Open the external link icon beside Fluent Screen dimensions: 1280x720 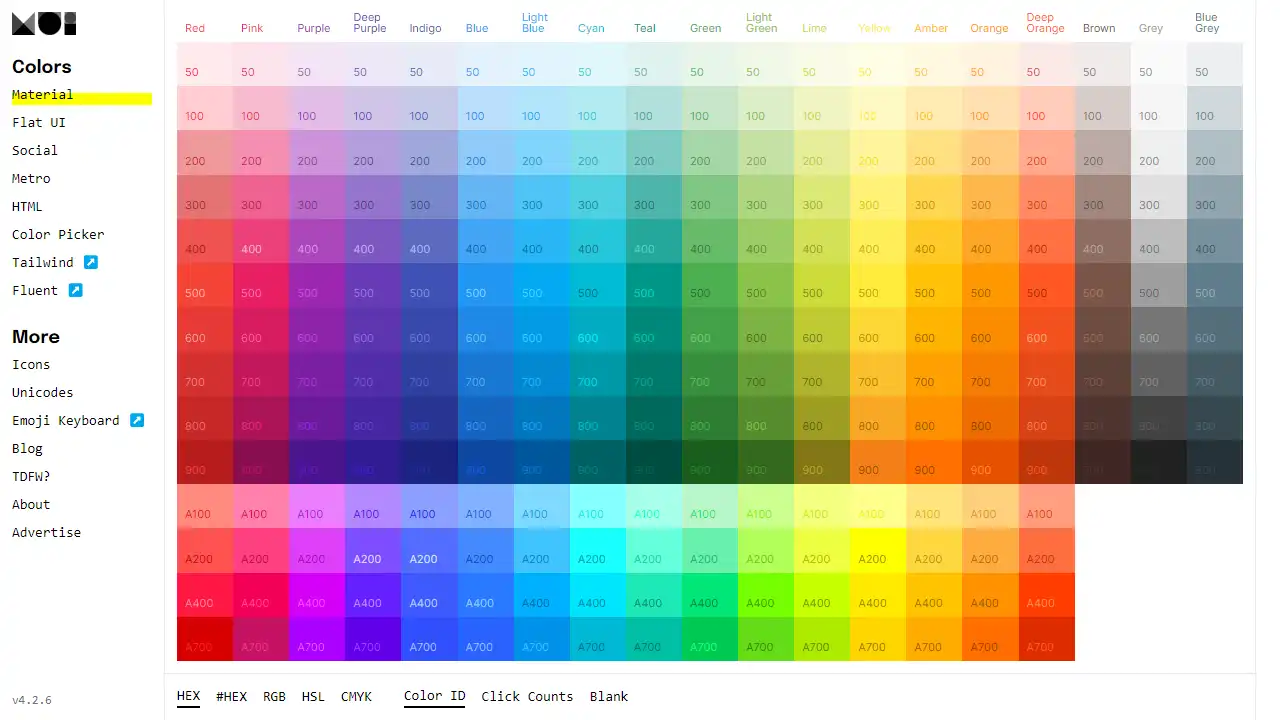pyautogui.click(x=76, y=290)
